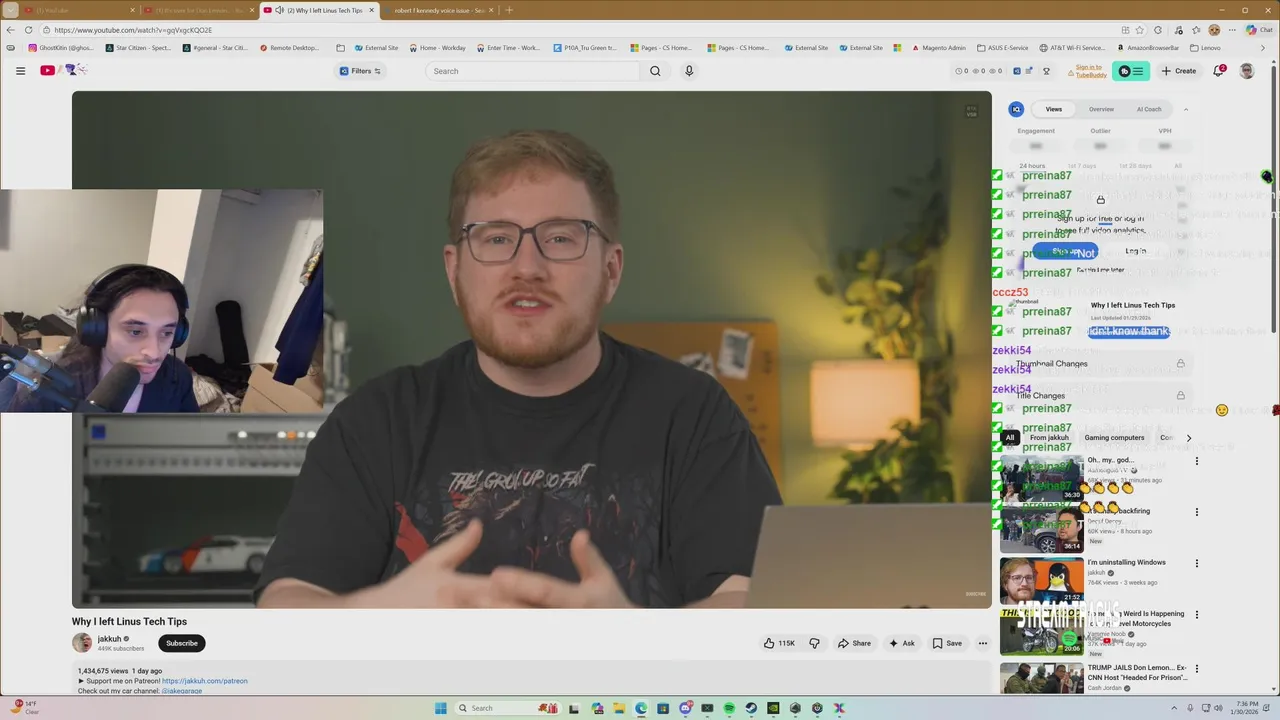This screenshot has height=720, width=1280.
Task: Select the 'Gaming computers' chip
Action: [x=1114, y=438]
